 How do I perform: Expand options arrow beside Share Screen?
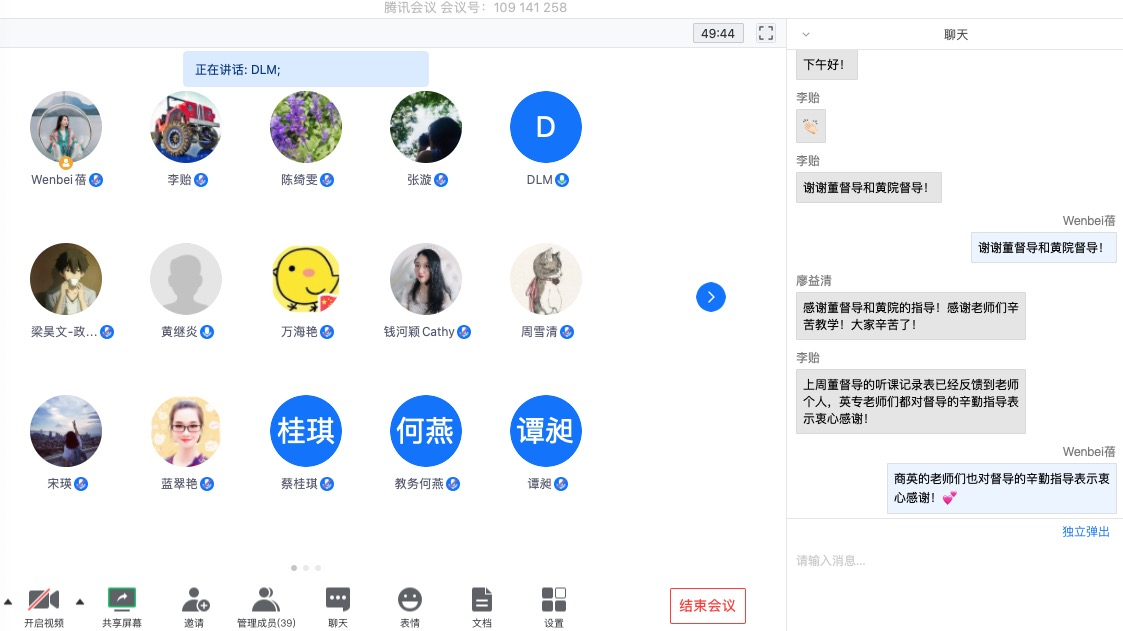(x=80, y=601)
